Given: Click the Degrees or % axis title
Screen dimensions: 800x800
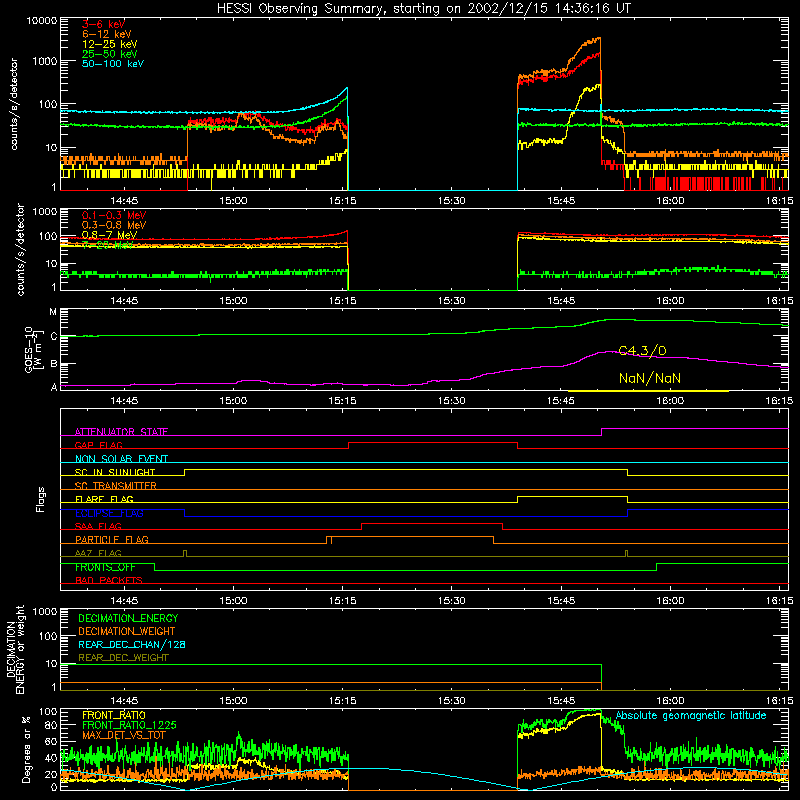Looking at the screenshot, I should tap(26, 749).
